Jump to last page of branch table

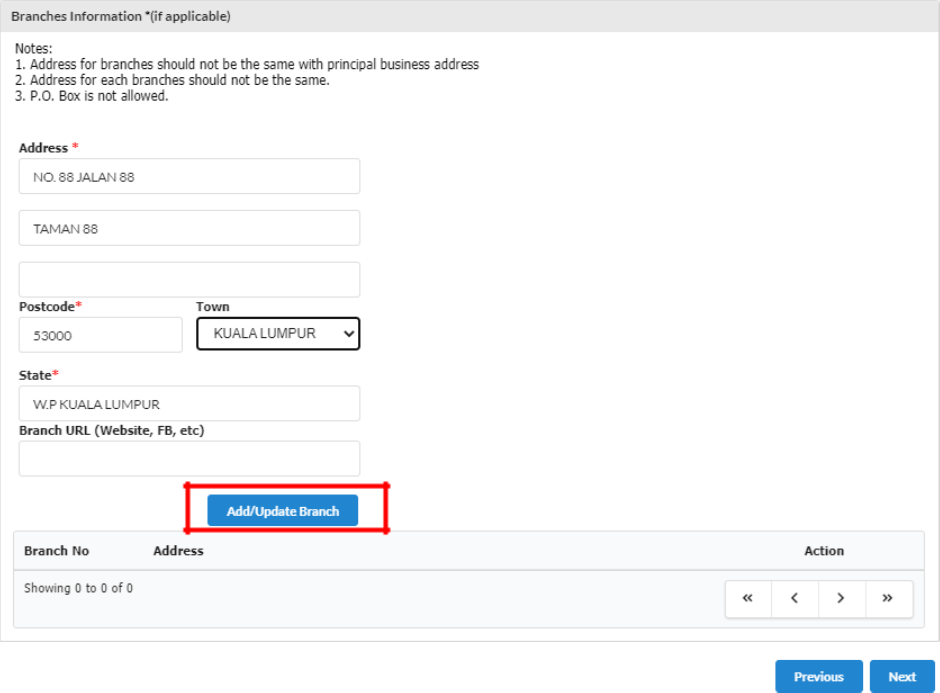click(888, 598)
